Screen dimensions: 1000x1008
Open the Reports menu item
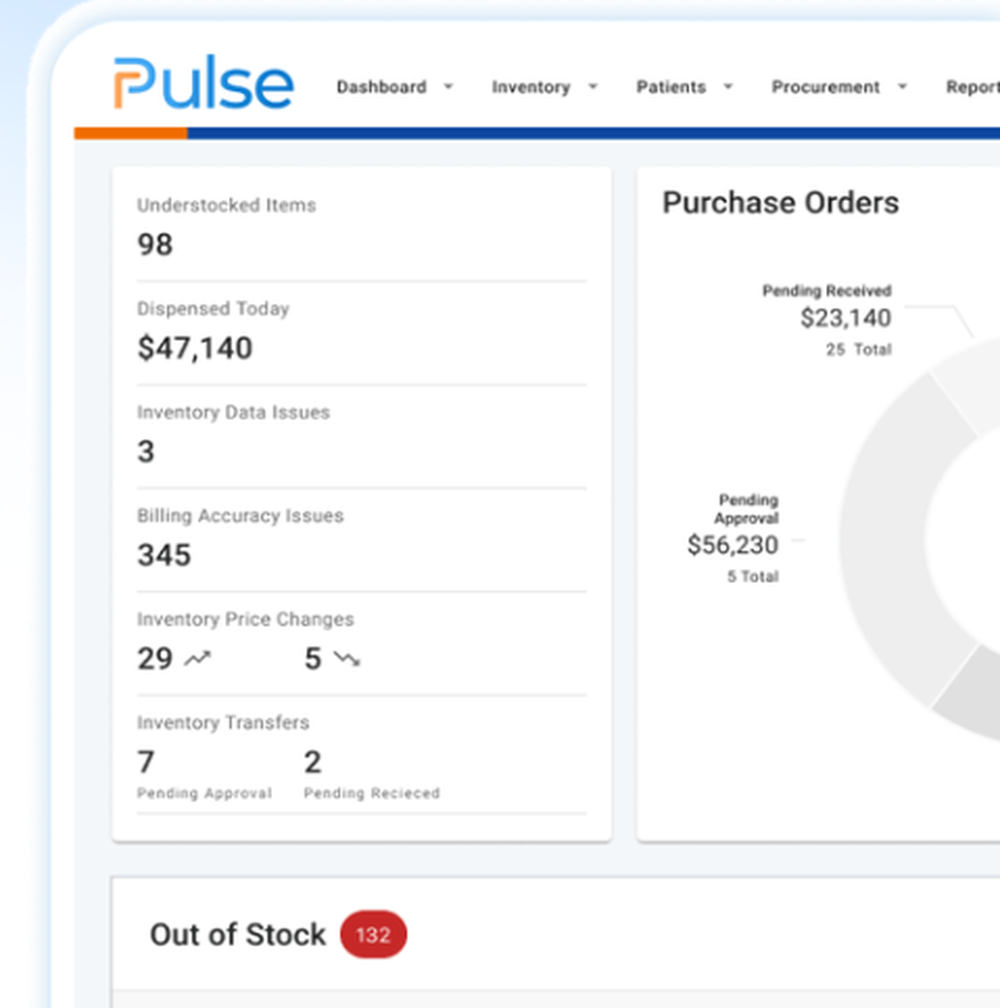(x=972, y=87)
